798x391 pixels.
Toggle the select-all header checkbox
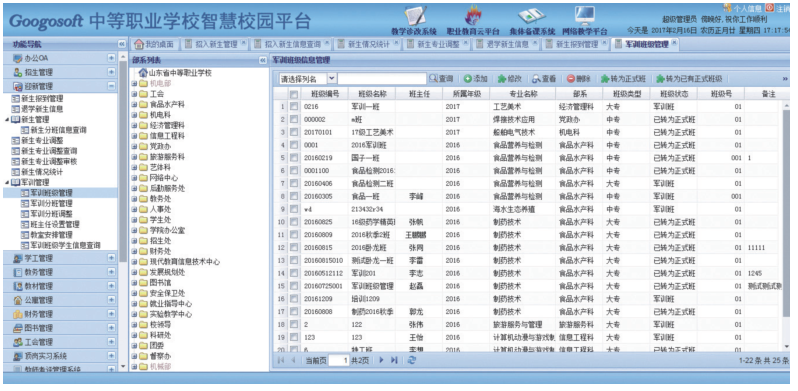click(x=294, y=94)
